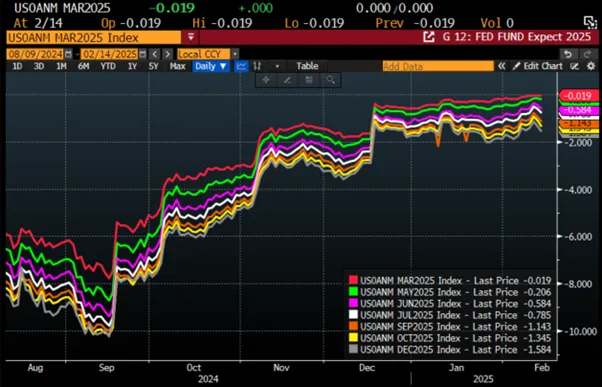Select the 1M range
Screen dimensions: 602x387
pos(61,66)
